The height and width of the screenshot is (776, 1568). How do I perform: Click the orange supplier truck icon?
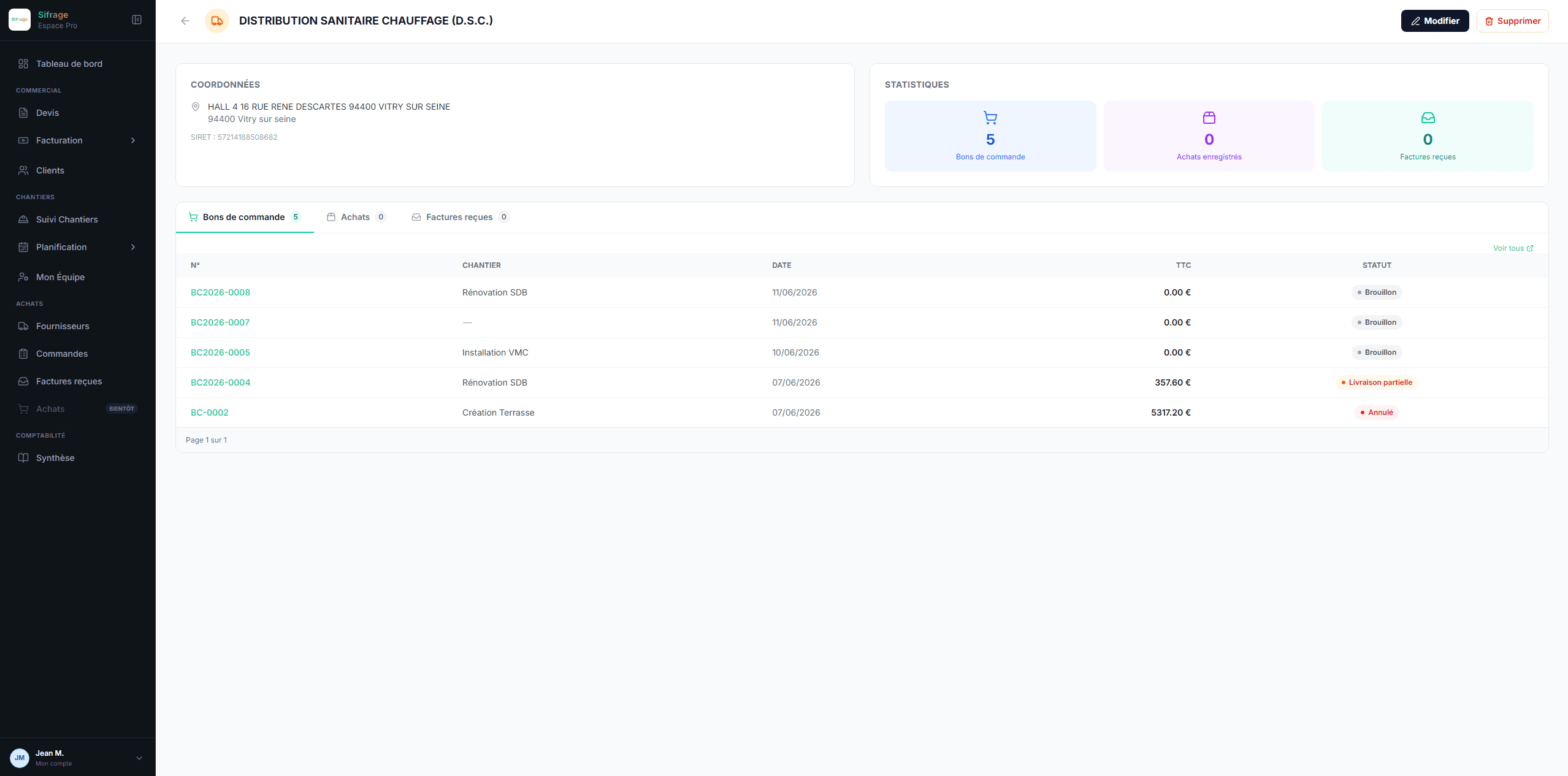coord(217,21)
